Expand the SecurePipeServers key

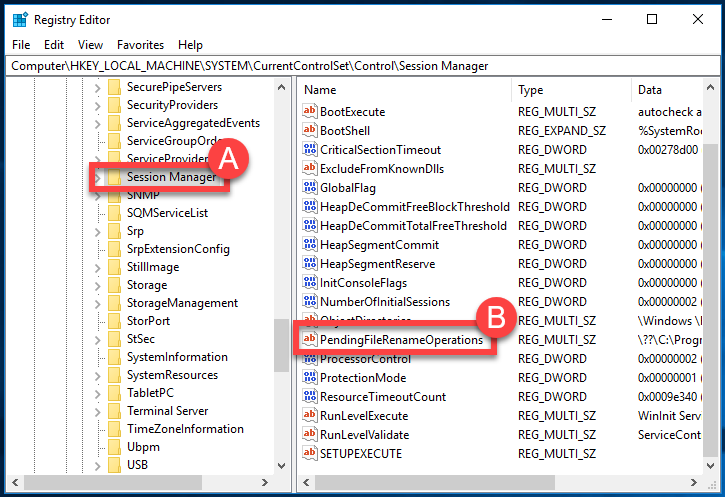coord(97,87)
